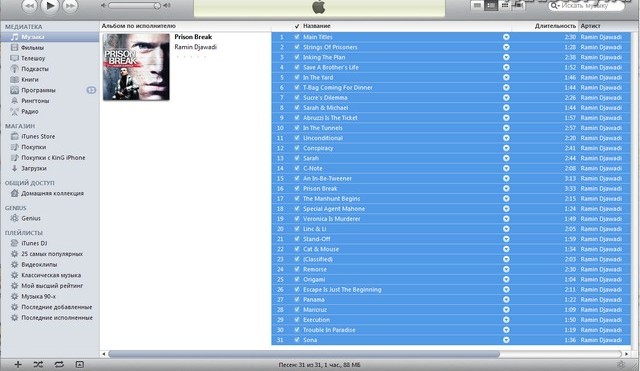Viewport: 640px width, 371px height.
Task: Show artwork viewer button
Action: [x=80, y=364]
